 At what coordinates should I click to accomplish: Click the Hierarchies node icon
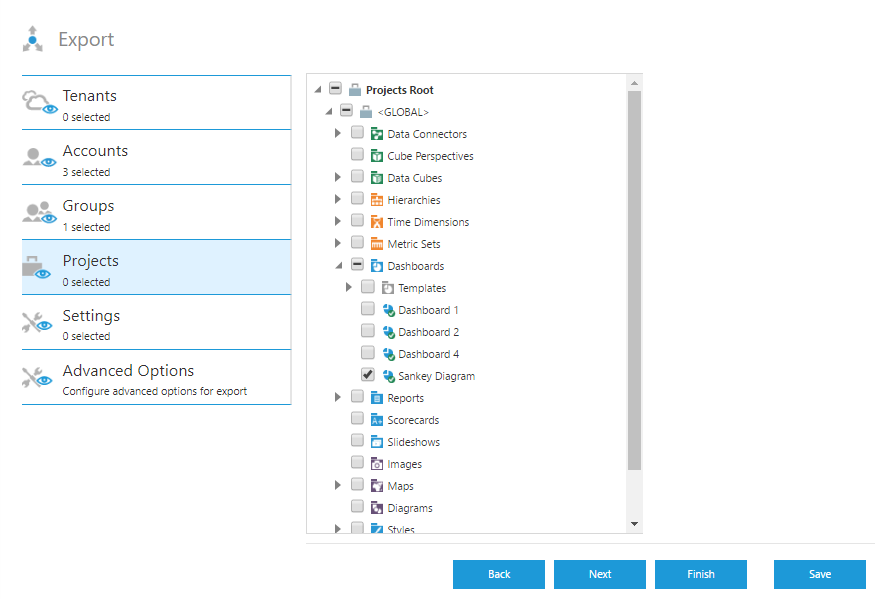click(x=377, y=200)
